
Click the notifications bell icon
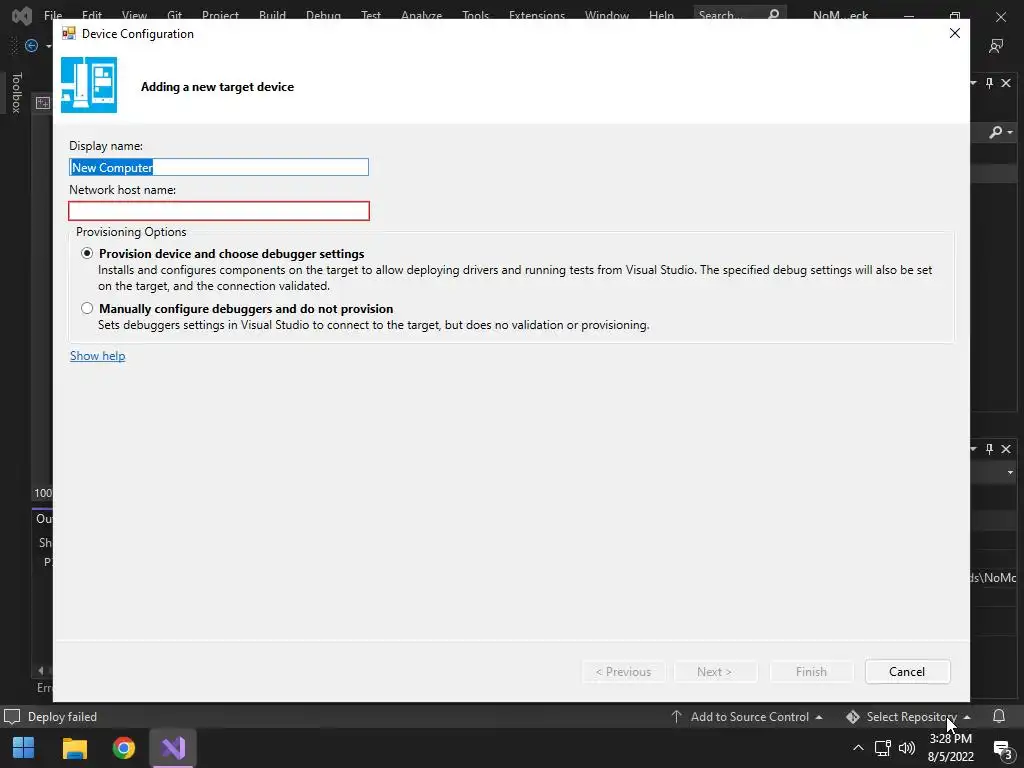click(x=999, y=716)
